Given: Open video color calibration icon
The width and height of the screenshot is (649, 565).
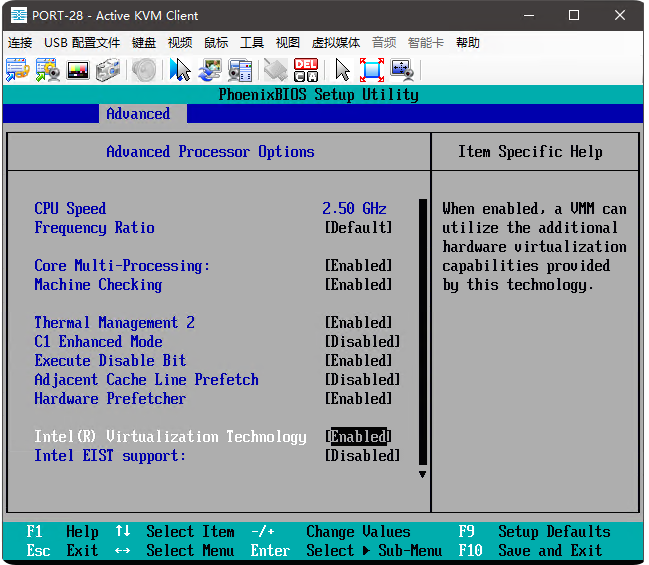Looking at the screenshot, I should coord(78,70).
